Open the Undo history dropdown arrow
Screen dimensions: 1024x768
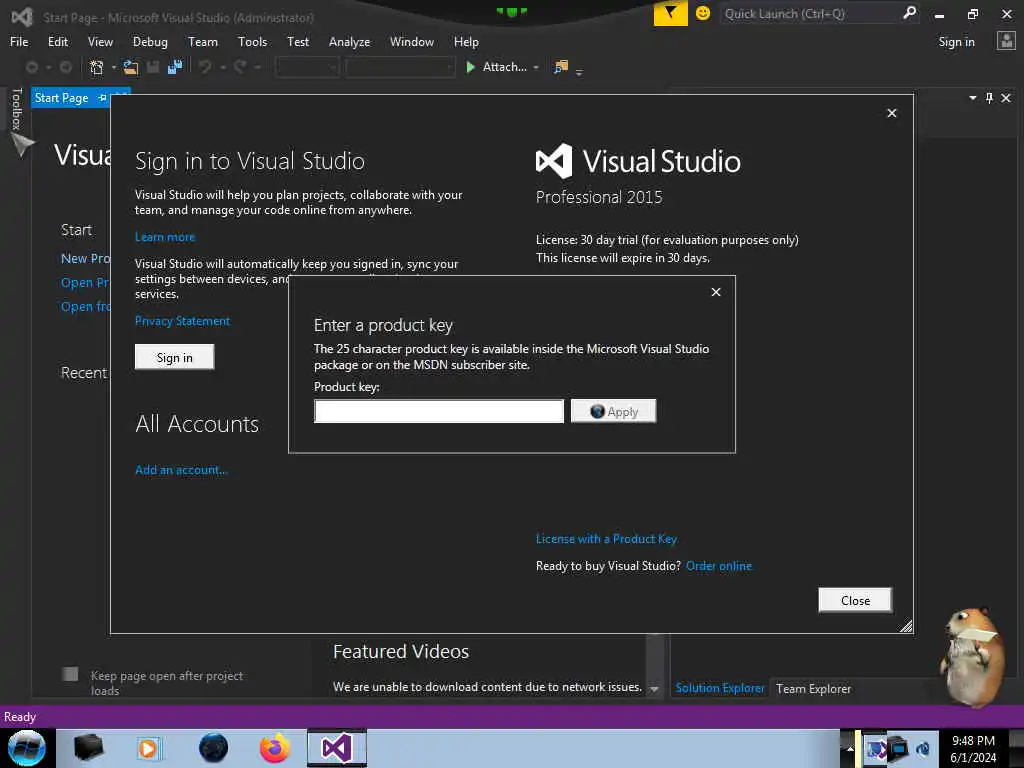tap(223, 67)
